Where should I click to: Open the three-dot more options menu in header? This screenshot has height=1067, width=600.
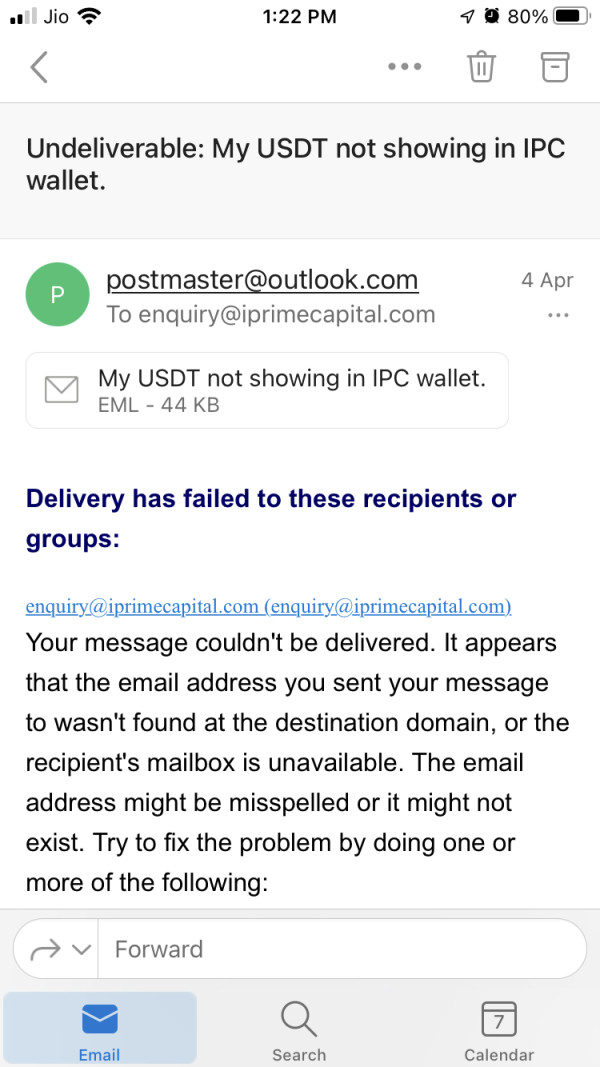pyautogui.click(x=404, y=67)
